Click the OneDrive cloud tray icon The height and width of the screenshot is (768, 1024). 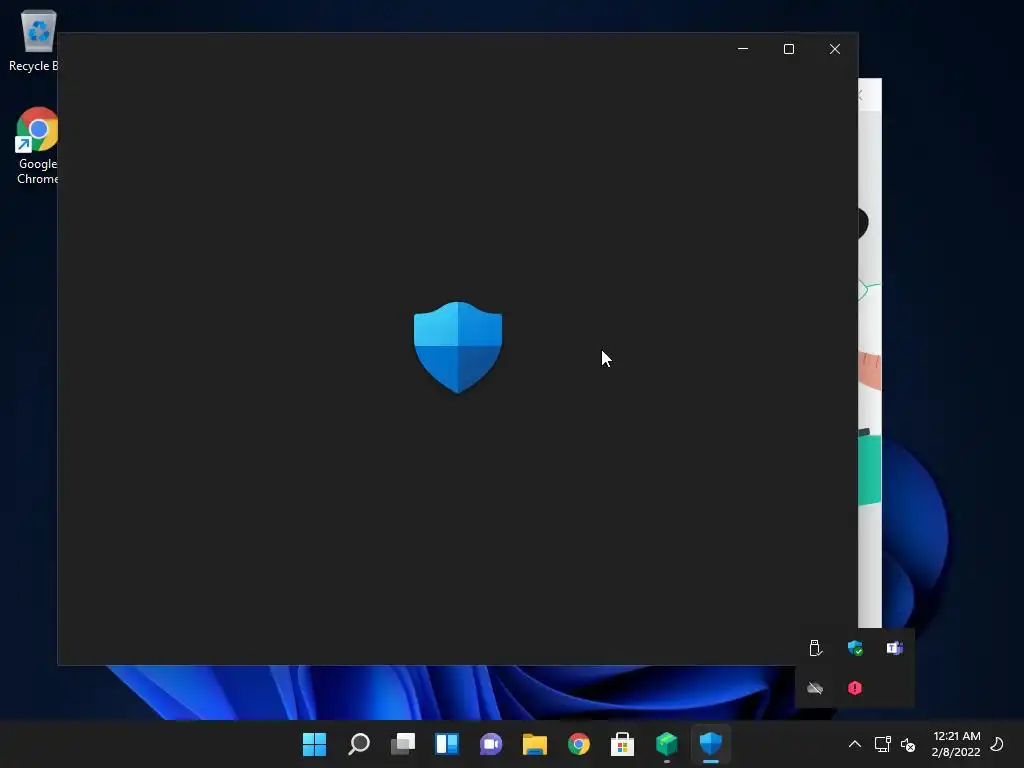point(815,688)
